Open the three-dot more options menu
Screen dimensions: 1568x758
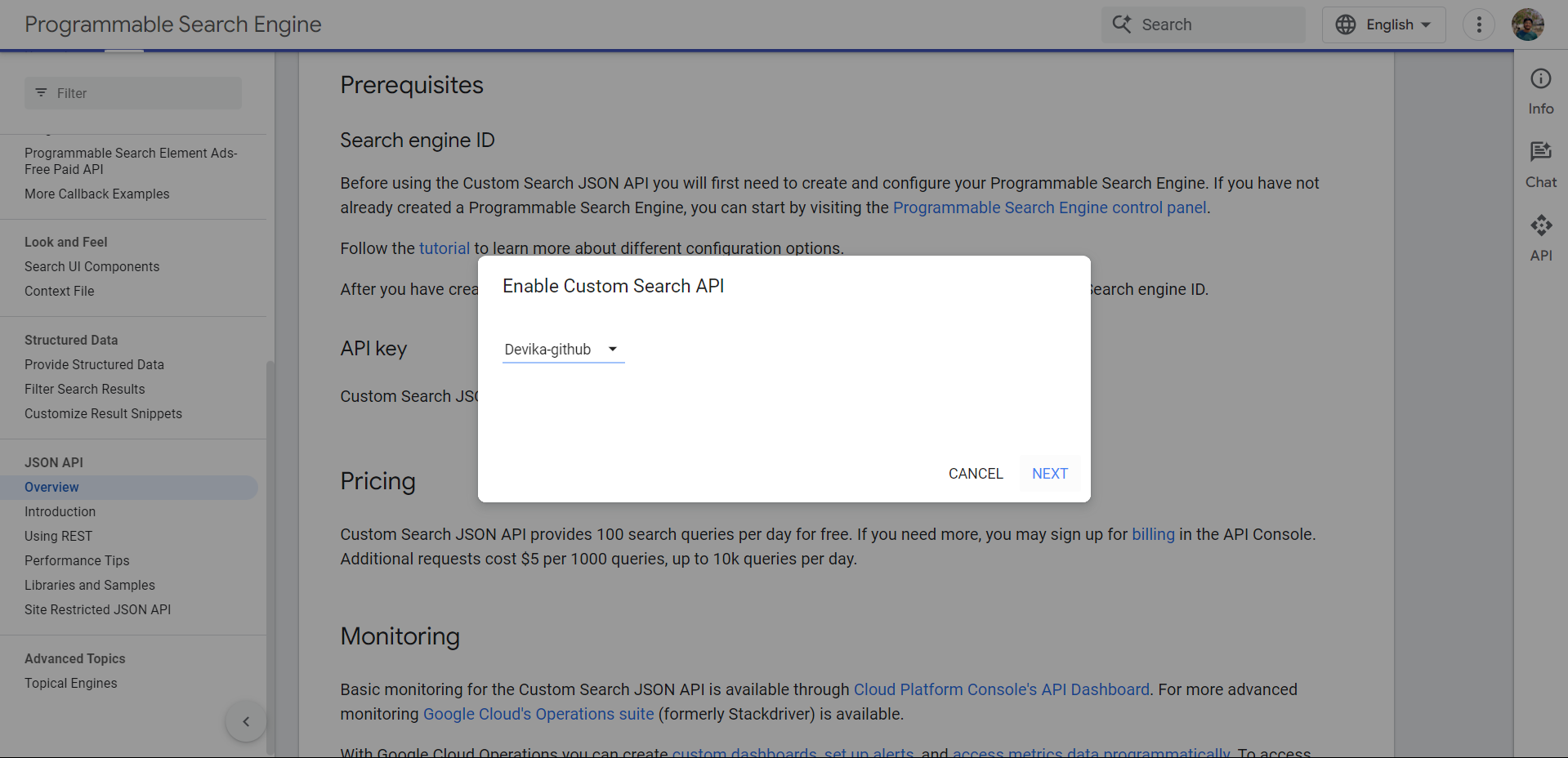tap(1478, 25)
